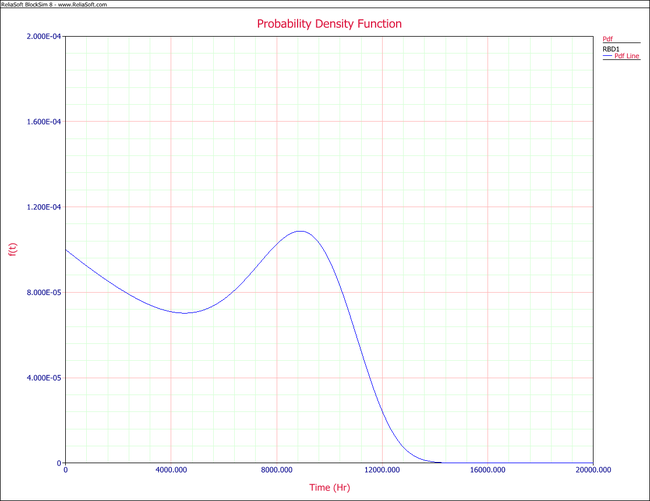Click the 1.600E-04 y-axis tick label
The width and height of the screenshot is (650, 501).
pos(42,122)
